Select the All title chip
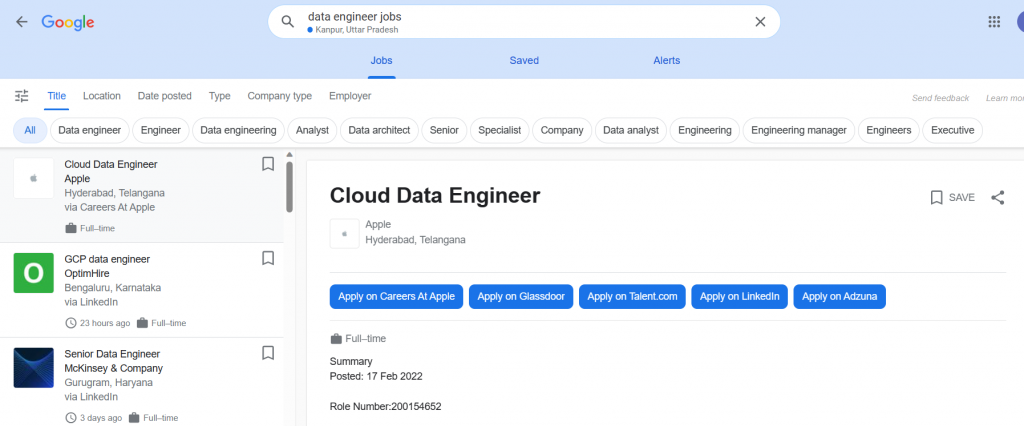Image resolution: width=1024 pixels, height=426 pixels. coord(30,130)
